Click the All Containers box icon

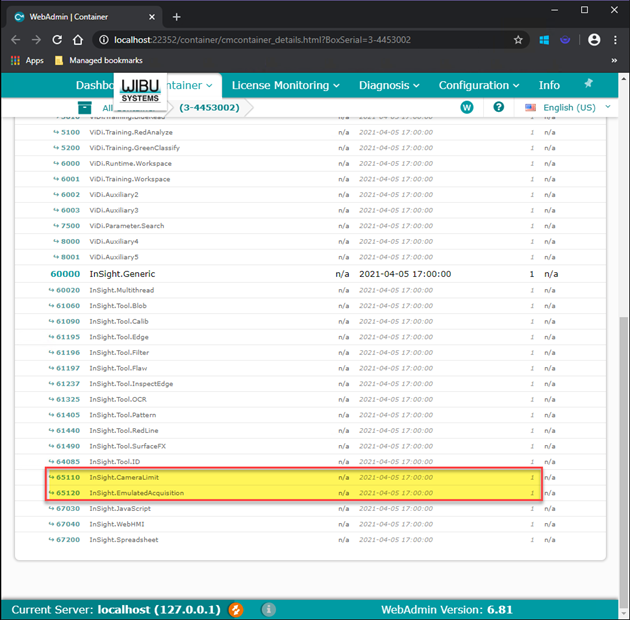(85, 108)
